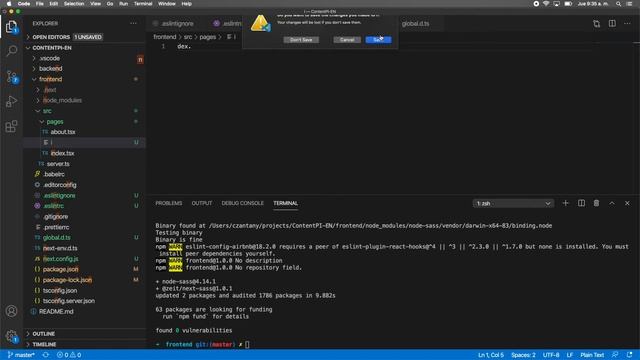Switch to the Problems panel tab
This screenshot has width=640, height=360.
(x=169, y=203)
